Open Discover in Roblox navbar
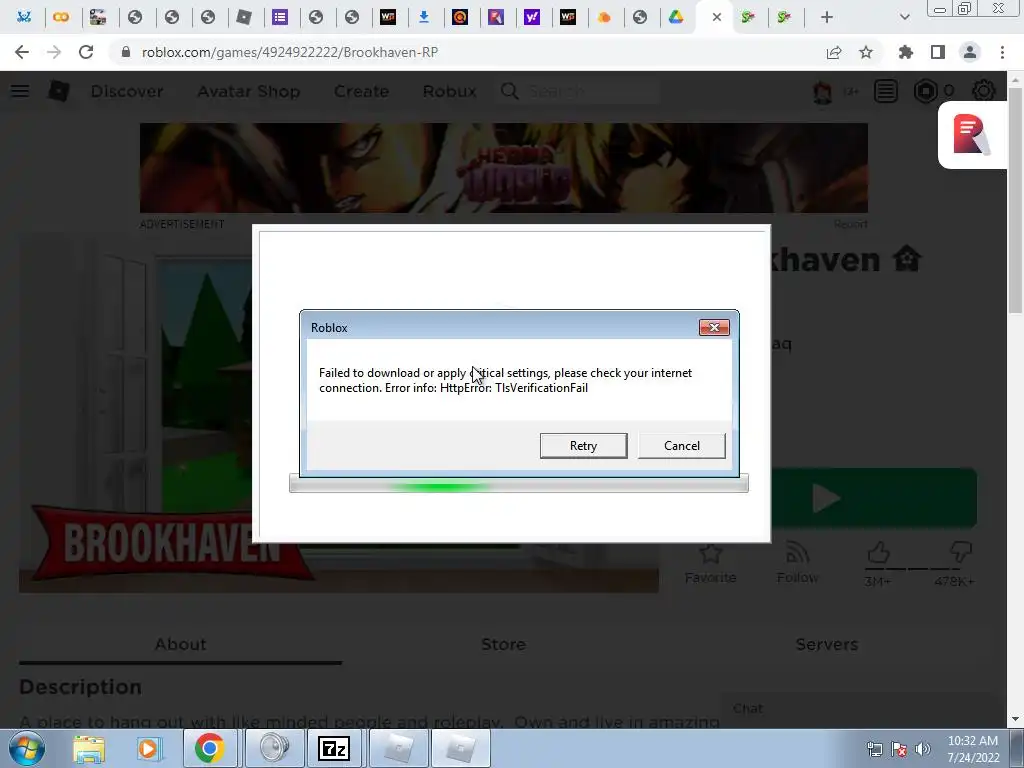The height and width of the screenshot is (768, 1024). click(127, 91)
